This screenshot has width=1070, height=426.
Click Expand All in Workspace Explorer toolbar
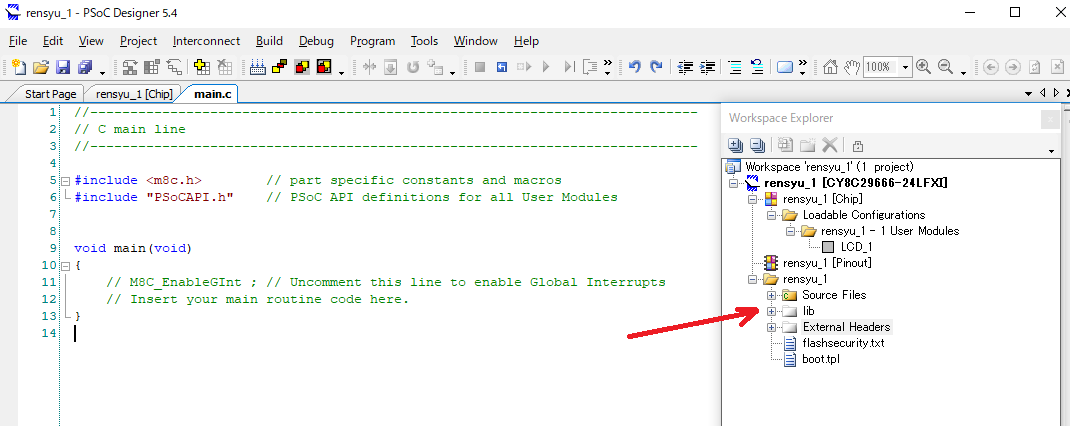[x=735, y=145]
